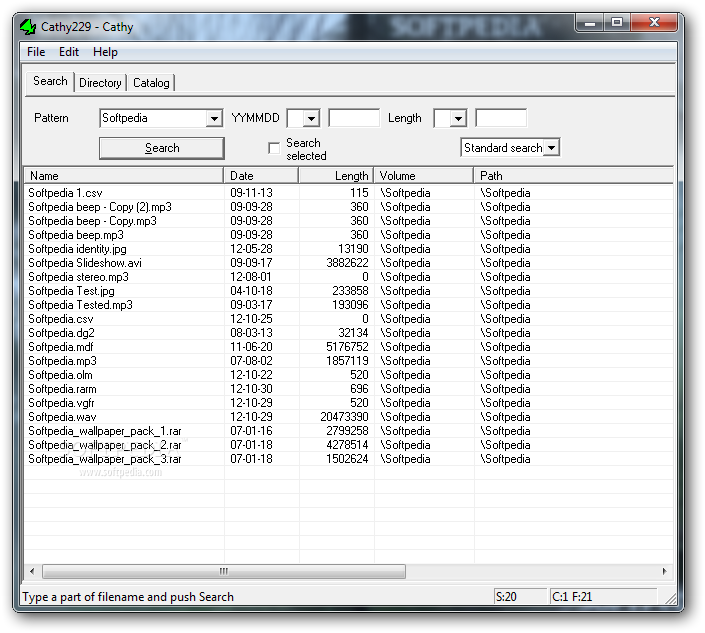Select the row Softpedia identity.jpg
This screenshot has width=705, height=633.
pos(349,249)
